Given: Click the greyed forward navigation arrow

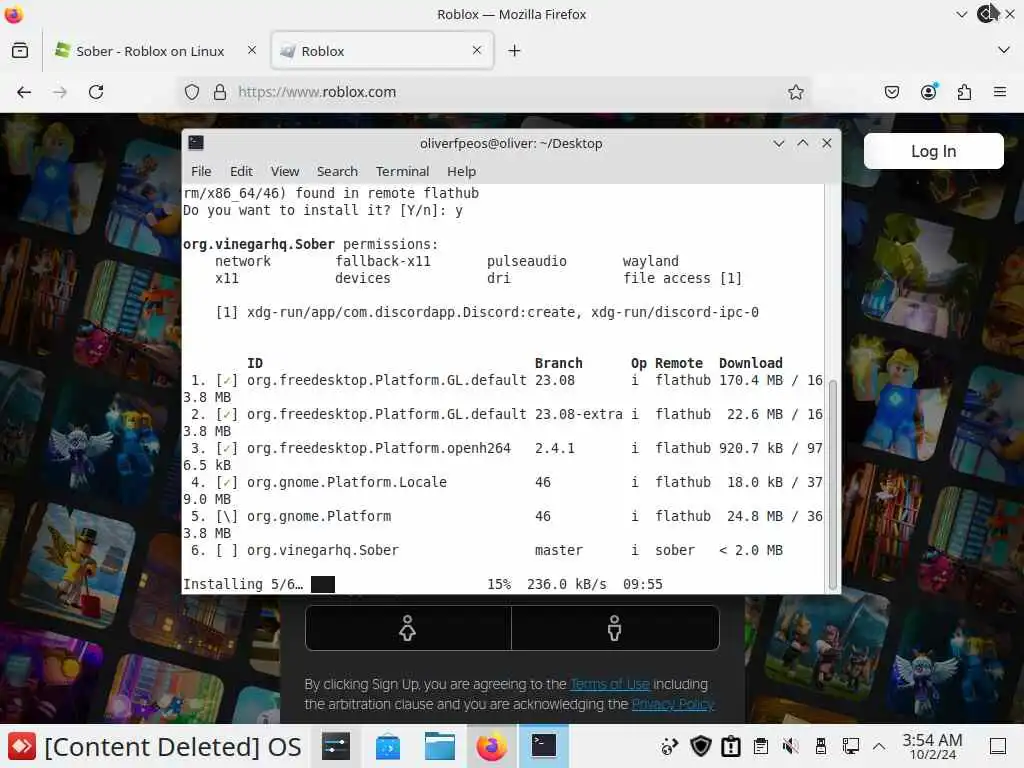Looking at the screenshot, I should pos(59,92).
